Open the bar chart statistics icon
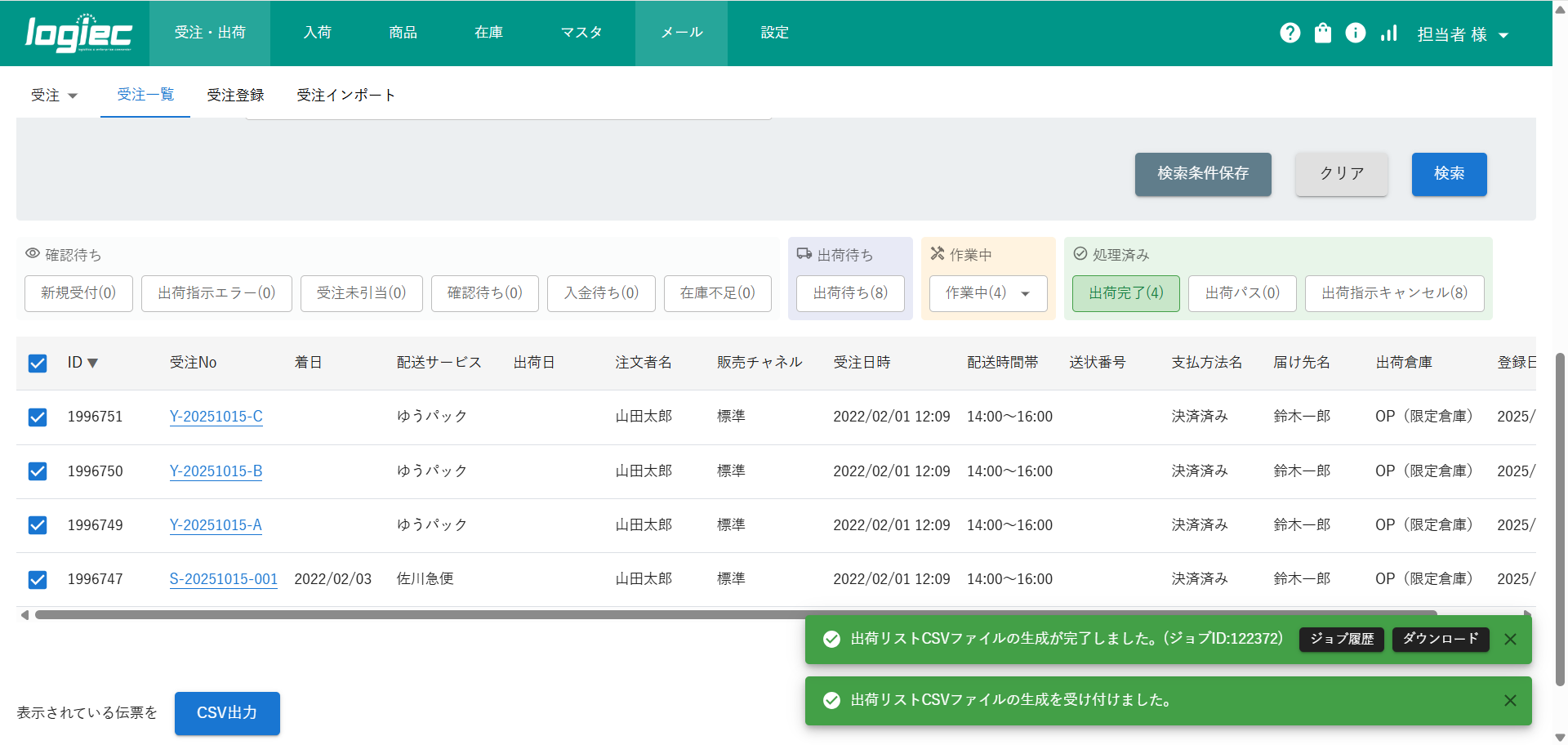 (1388, 33)
